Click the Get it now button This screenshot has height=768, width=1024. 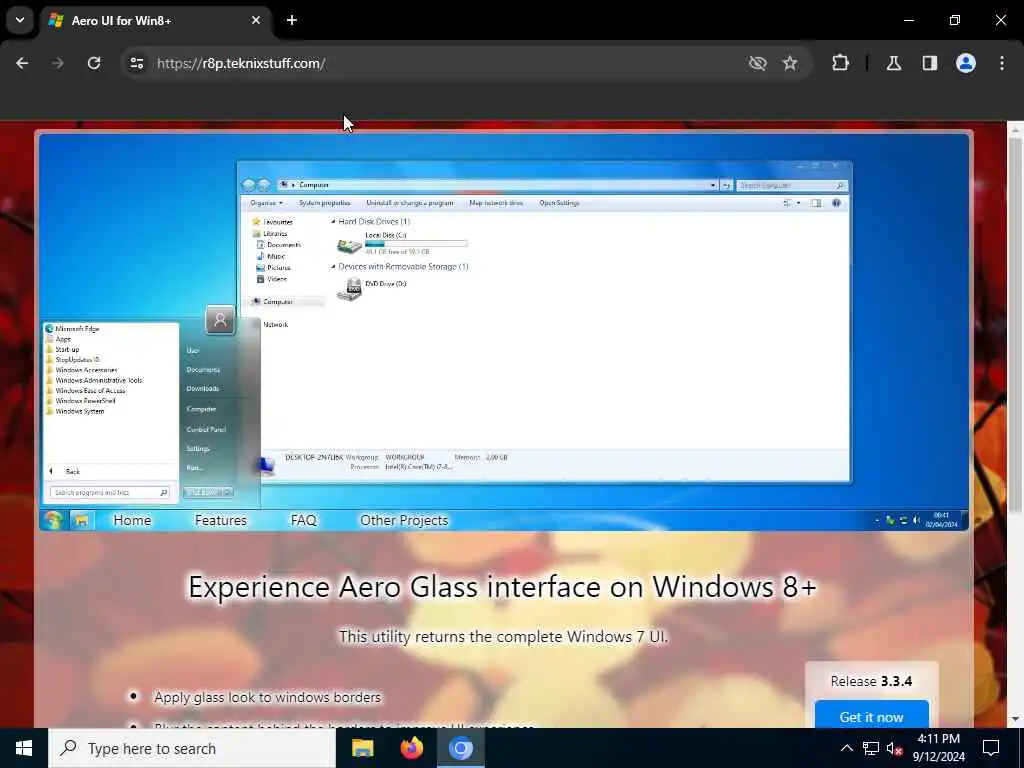tap(872, 714)
